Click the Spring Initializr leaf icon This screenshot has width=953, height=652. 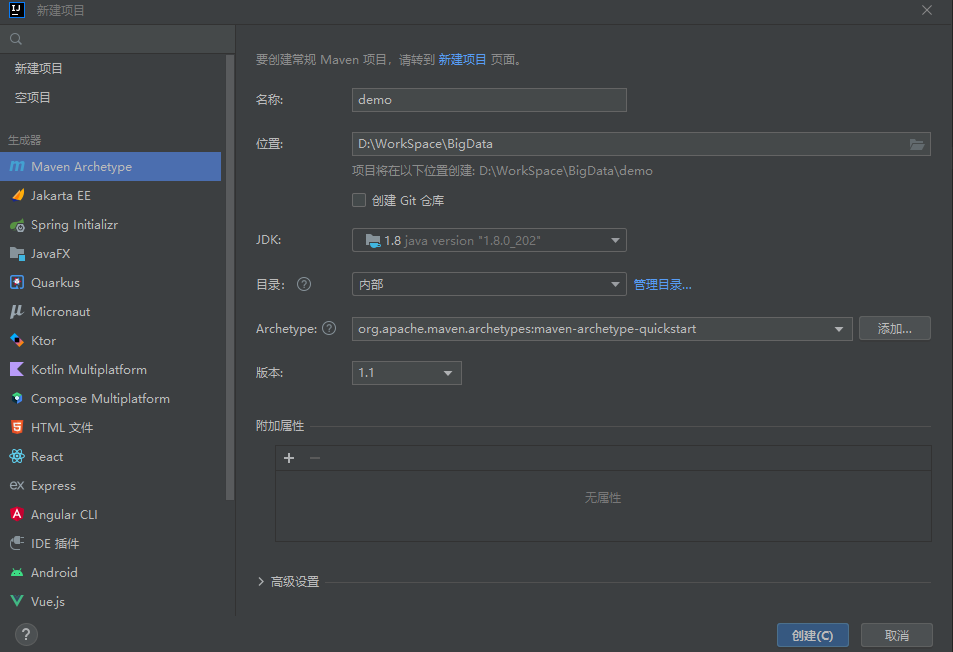(x=17, y=225)
